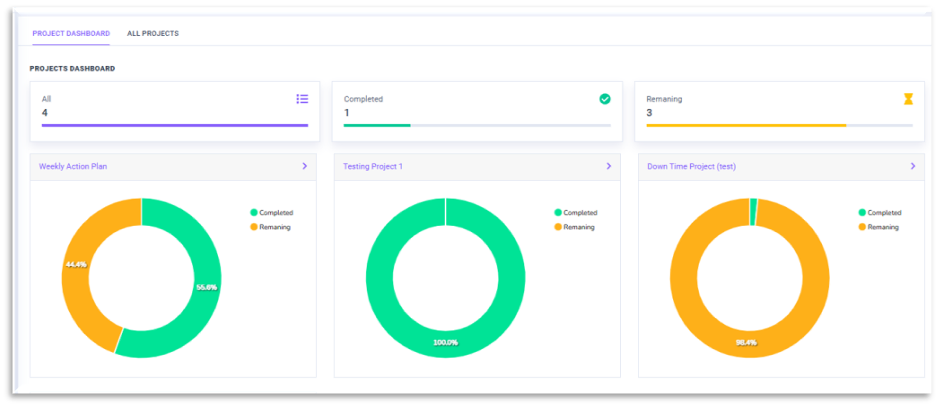Click the green checkmark icon in Completed card
This screenshot has height=407, width=939.
(604, 99)
